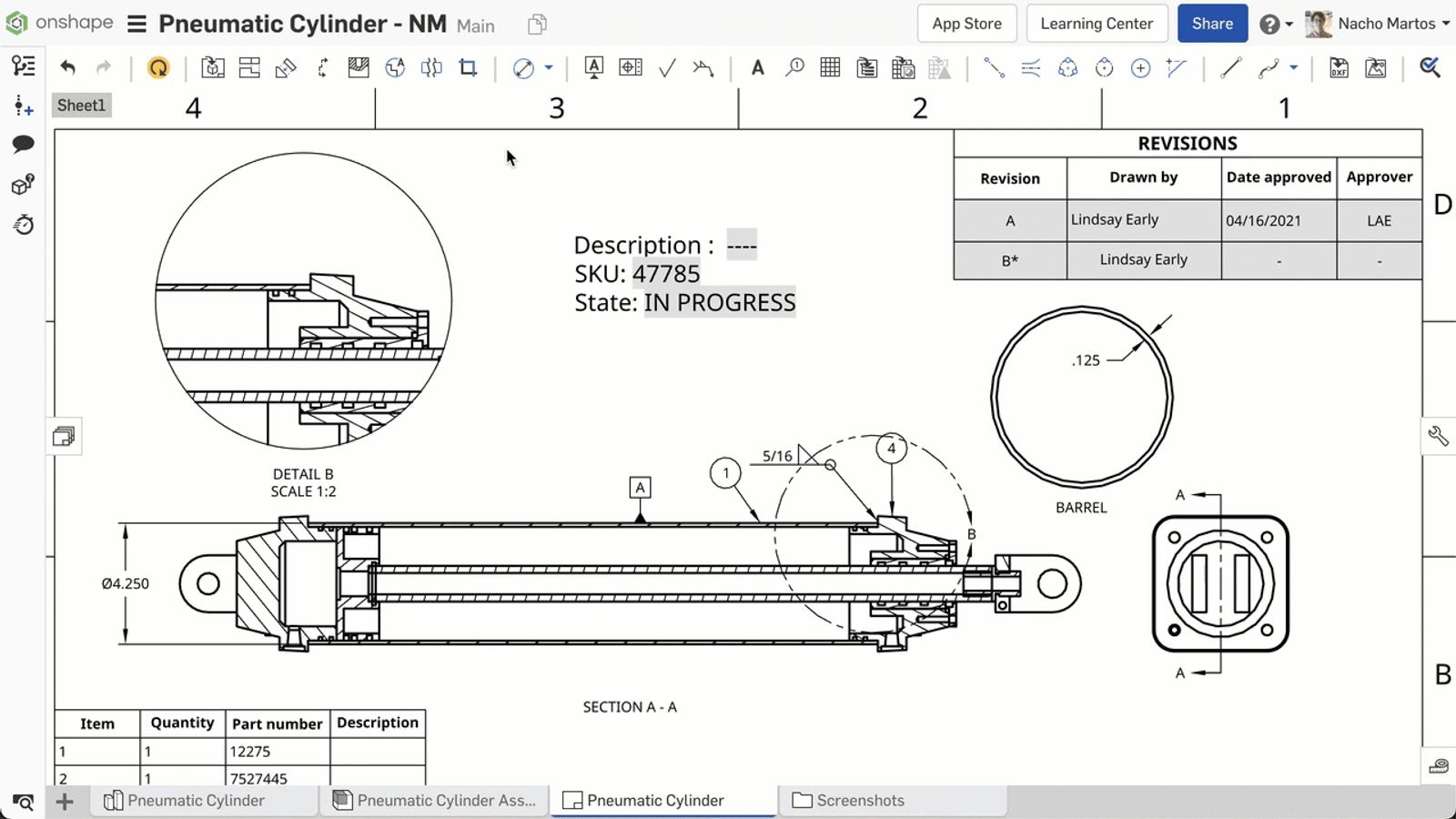The width and height of the screenshot is (1456, 819).
Task: Switch to Pneumatic Cylinder Ass... tab
Action: point(435,801)
